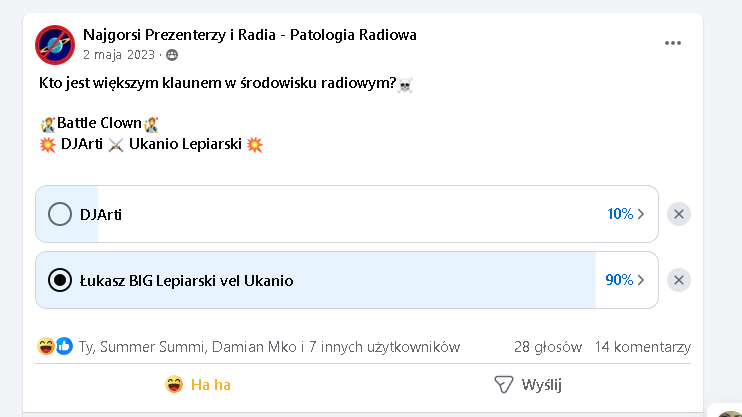This screenshot has width=742, height=417.
Task: Click the Patologia Radiowa page avatar
Action: pos(55,45)
